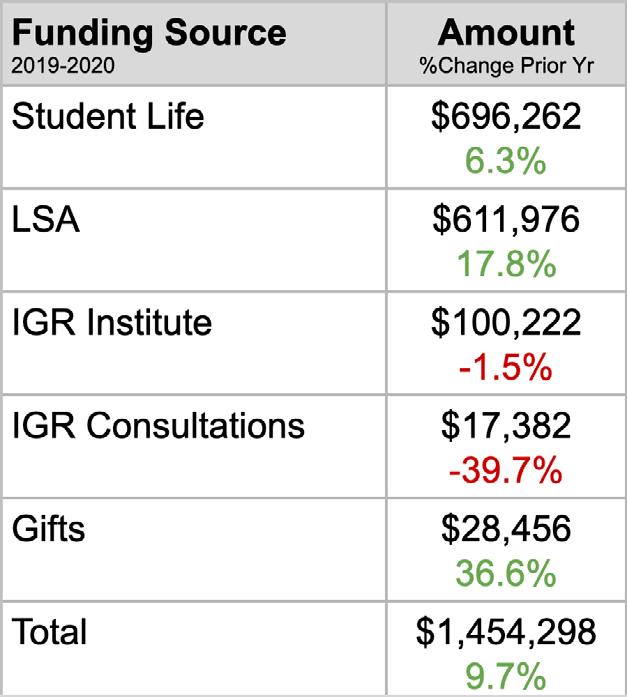Select the Gifts row label
627x697 pixels.
[48, 529]
